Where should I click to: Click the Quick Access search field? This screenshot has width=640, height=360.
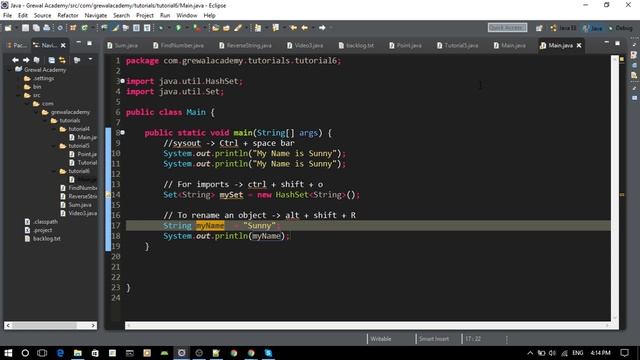(507, 27)
